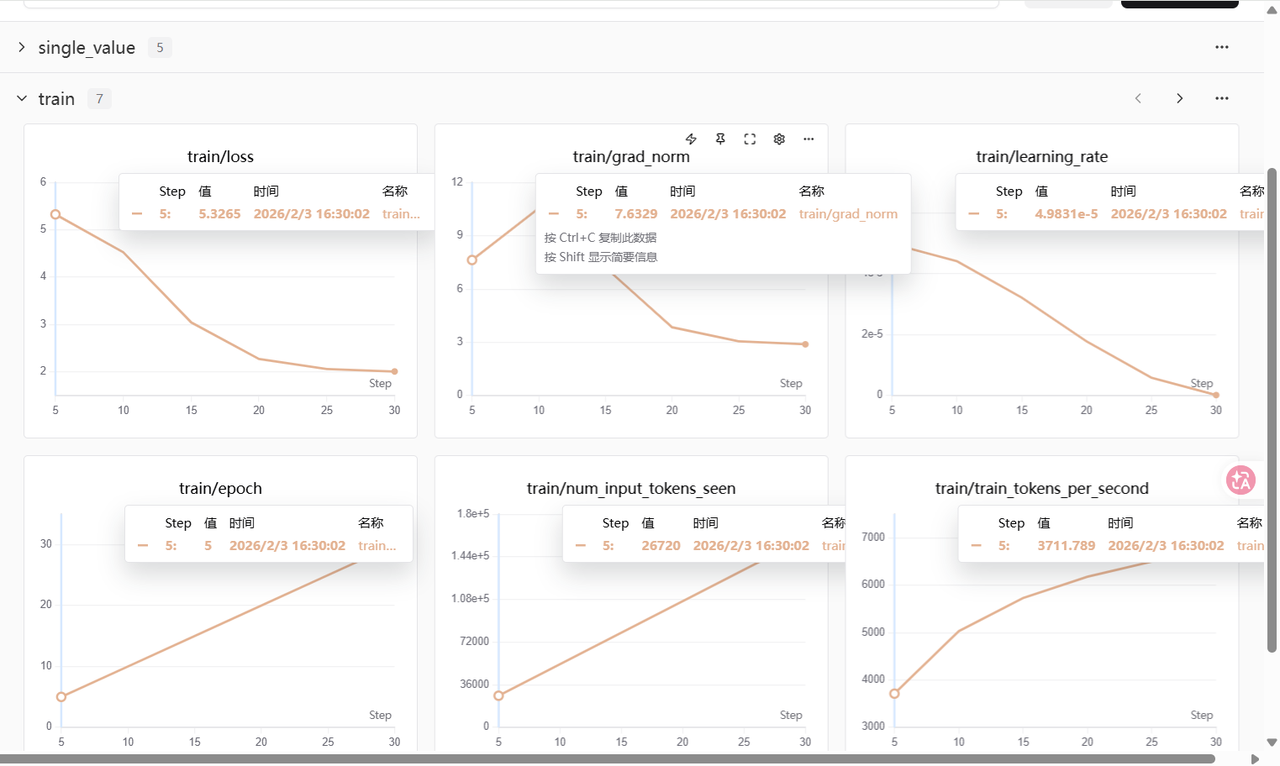Open more options on train/grad_norm chart
The width and height of the screenshot is (1280, 766).
click(x=809, y=139)
